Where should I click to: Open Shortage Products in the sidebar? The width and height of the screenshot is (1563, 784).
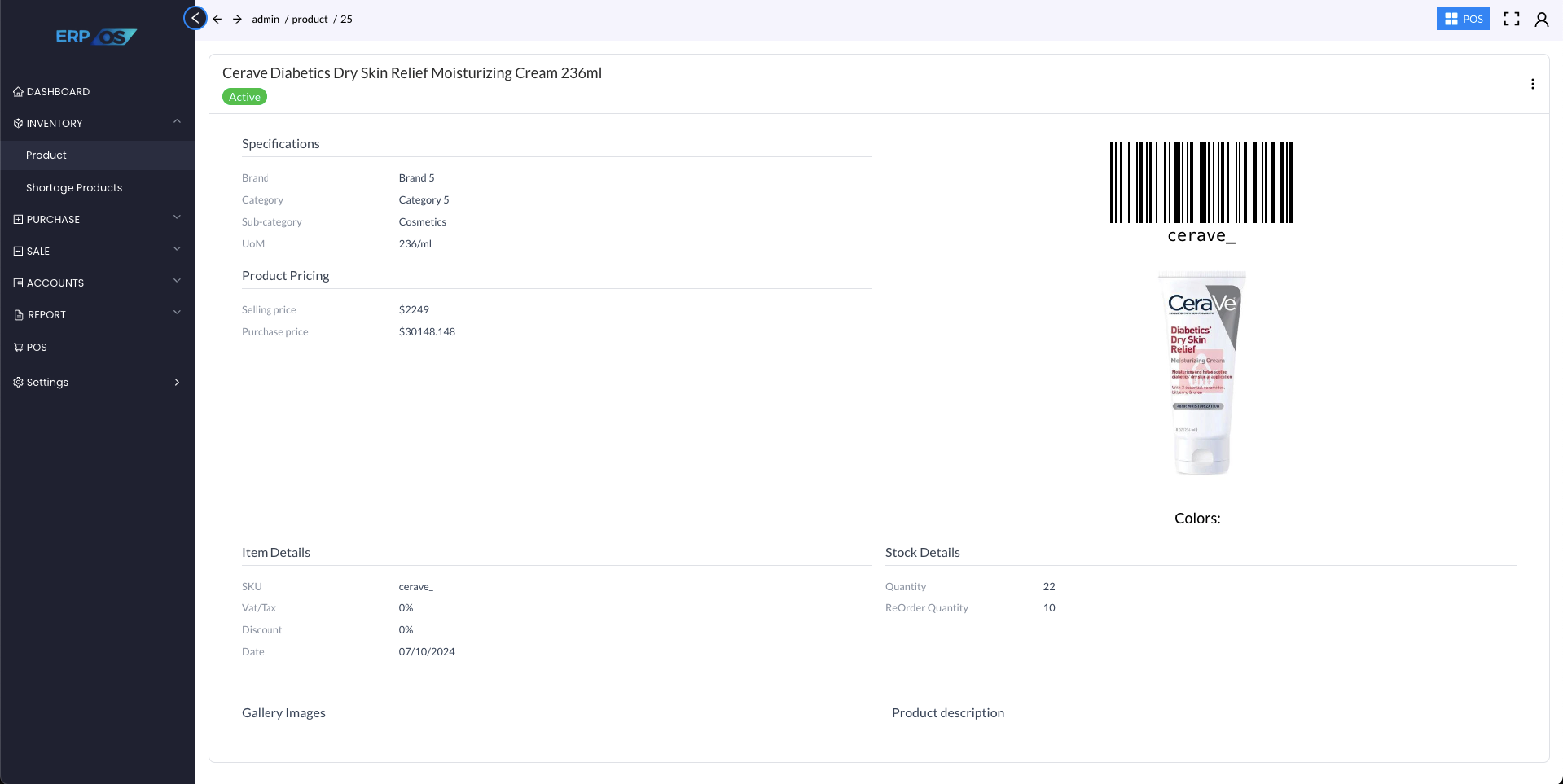tap(74, 187)
